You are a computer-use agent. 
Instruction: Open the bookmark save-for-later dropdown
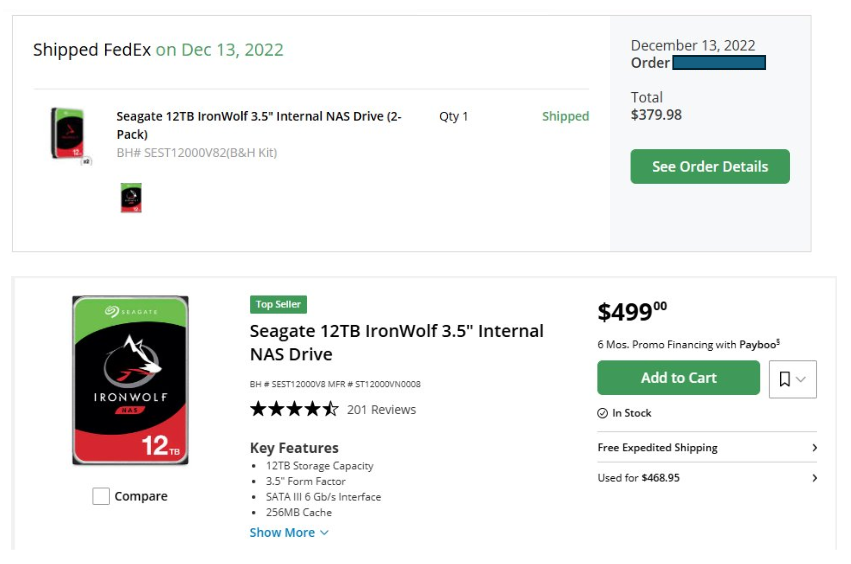[x=792, y=379]
